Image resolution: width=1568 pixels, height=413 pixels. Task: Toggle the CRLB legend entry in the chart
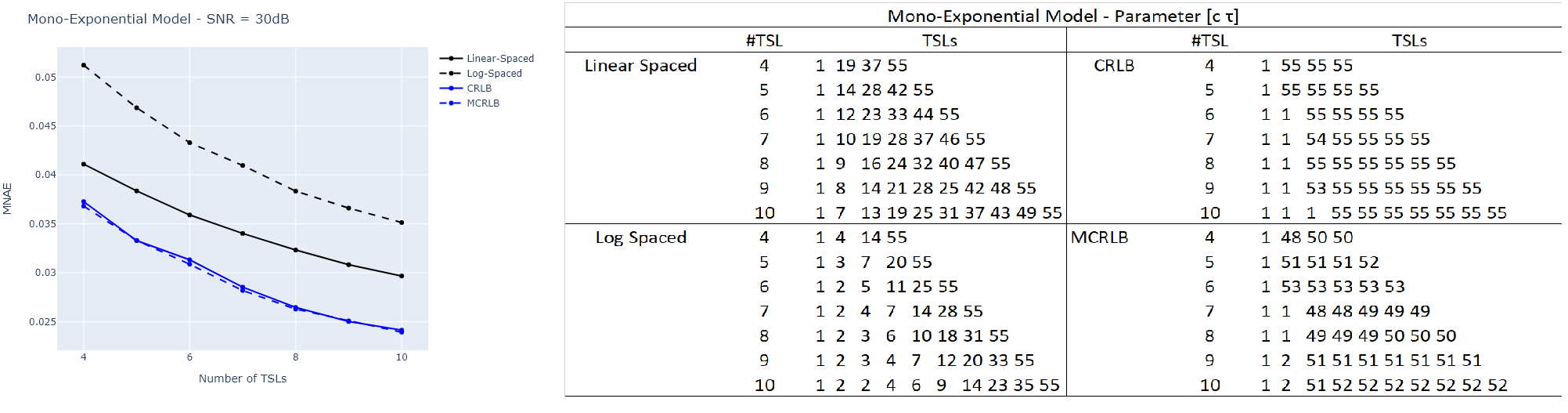pos(478,89)
